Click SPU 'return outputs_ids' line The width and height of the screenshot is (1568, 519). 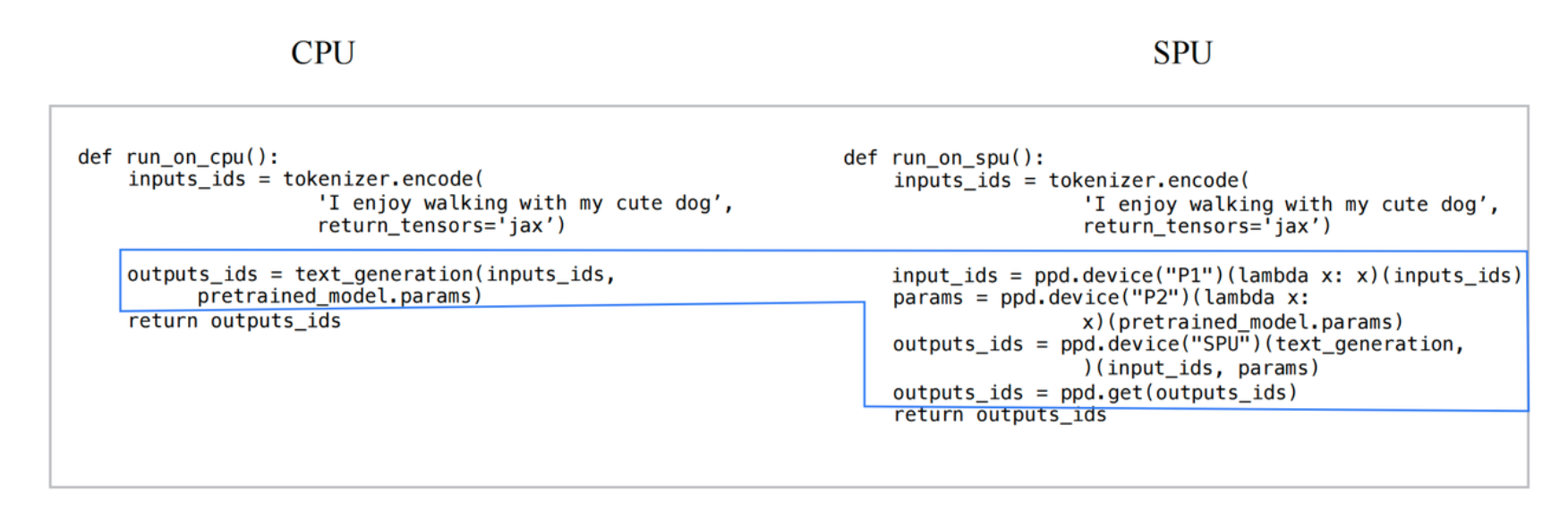click(1000, 415)
